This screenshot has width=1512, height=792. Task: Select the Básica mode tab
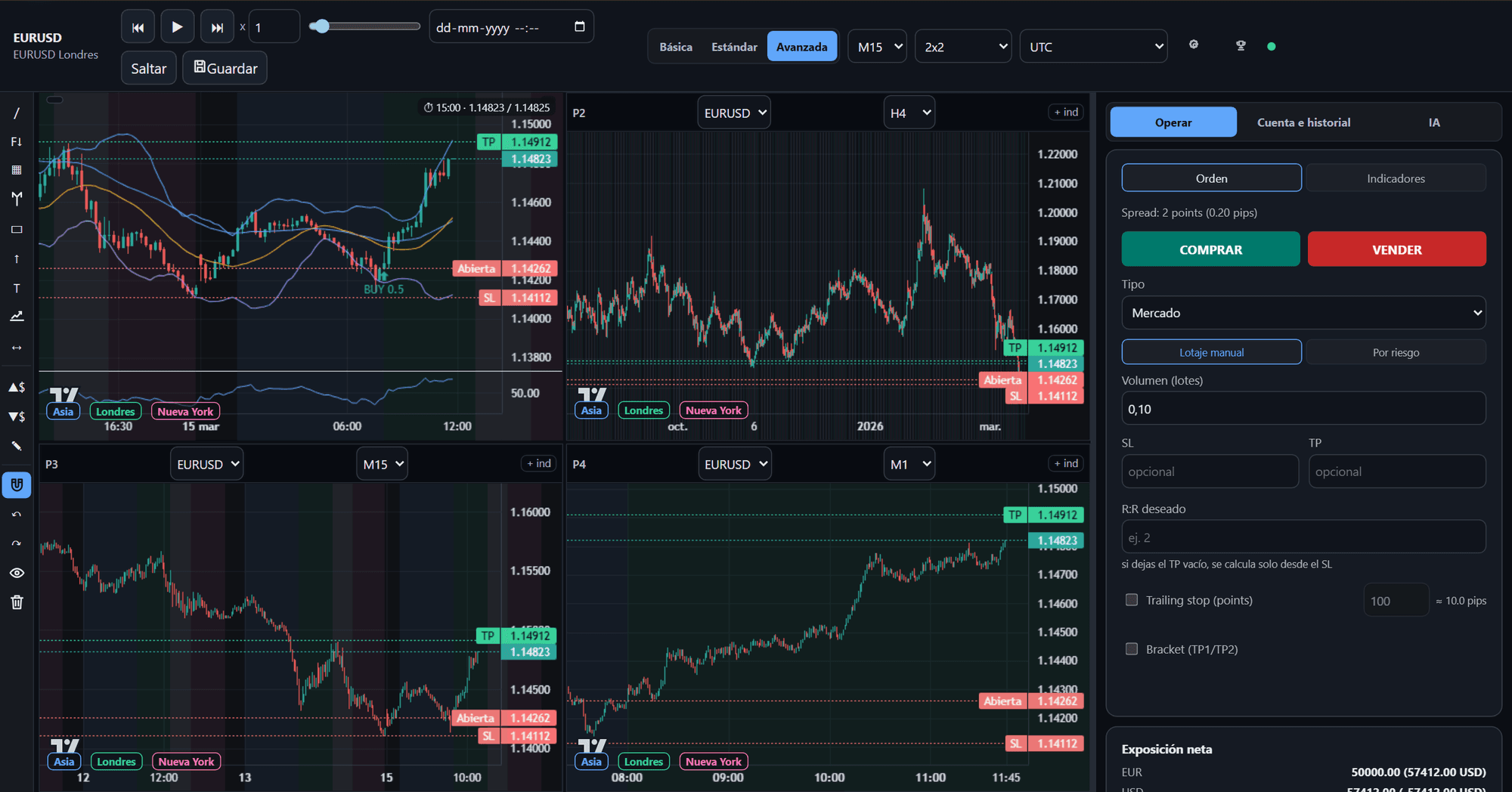(x=676, y=47)
